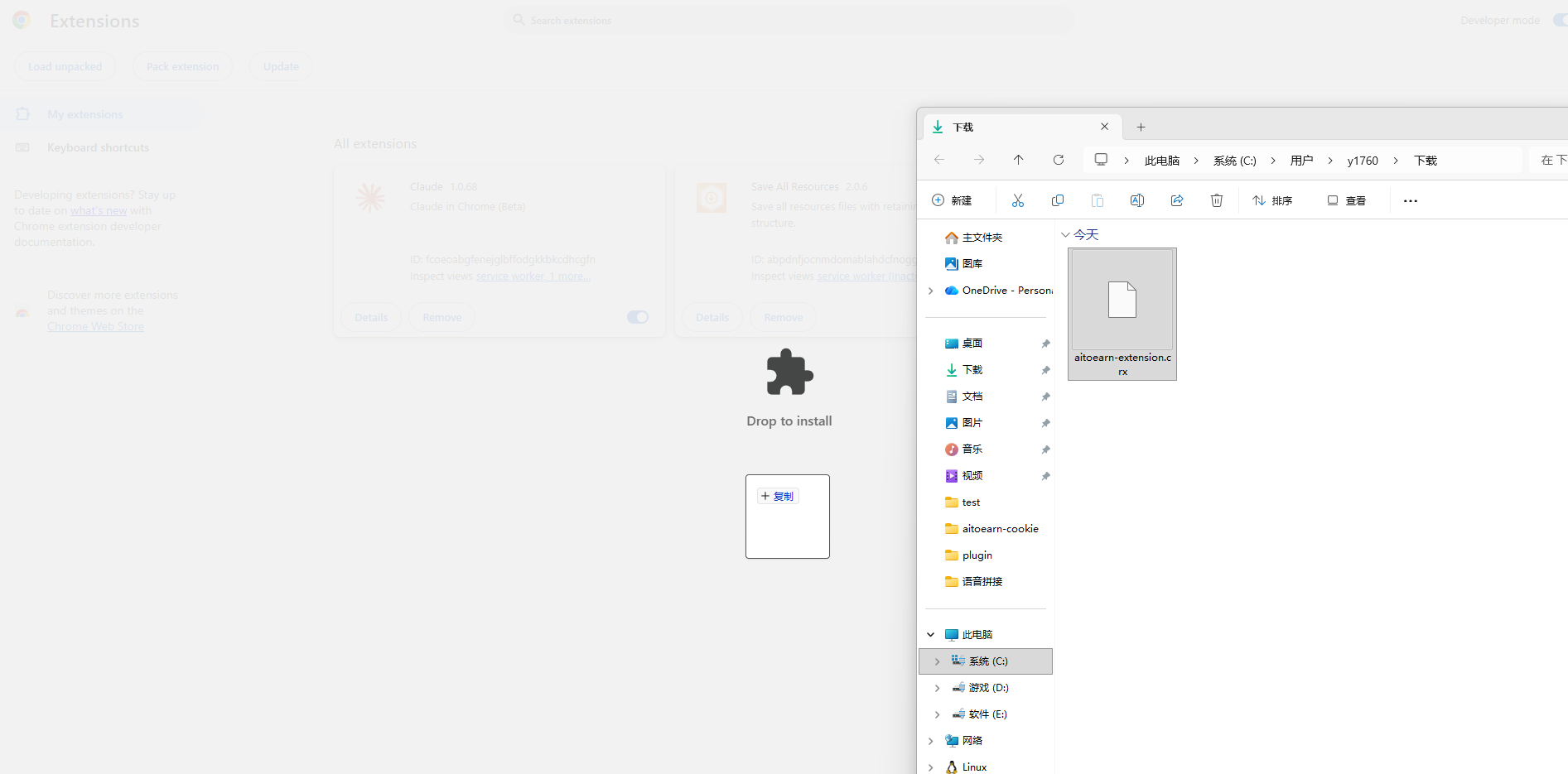The image size is (1568, 774).
Task: Select the aitoearn-extension.crx file
Action: click(1122, 313)
